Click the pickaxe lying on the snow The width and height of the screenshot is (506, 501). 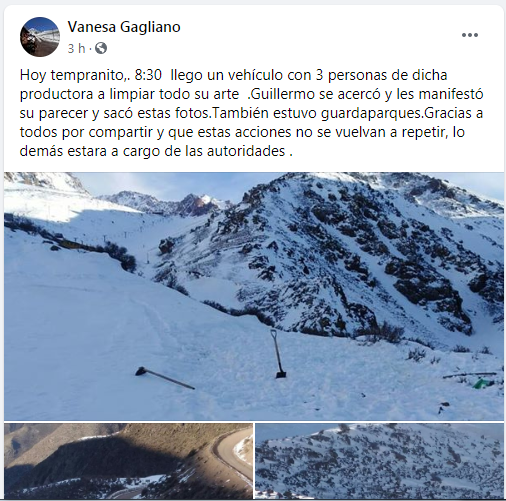click(165, 378)
